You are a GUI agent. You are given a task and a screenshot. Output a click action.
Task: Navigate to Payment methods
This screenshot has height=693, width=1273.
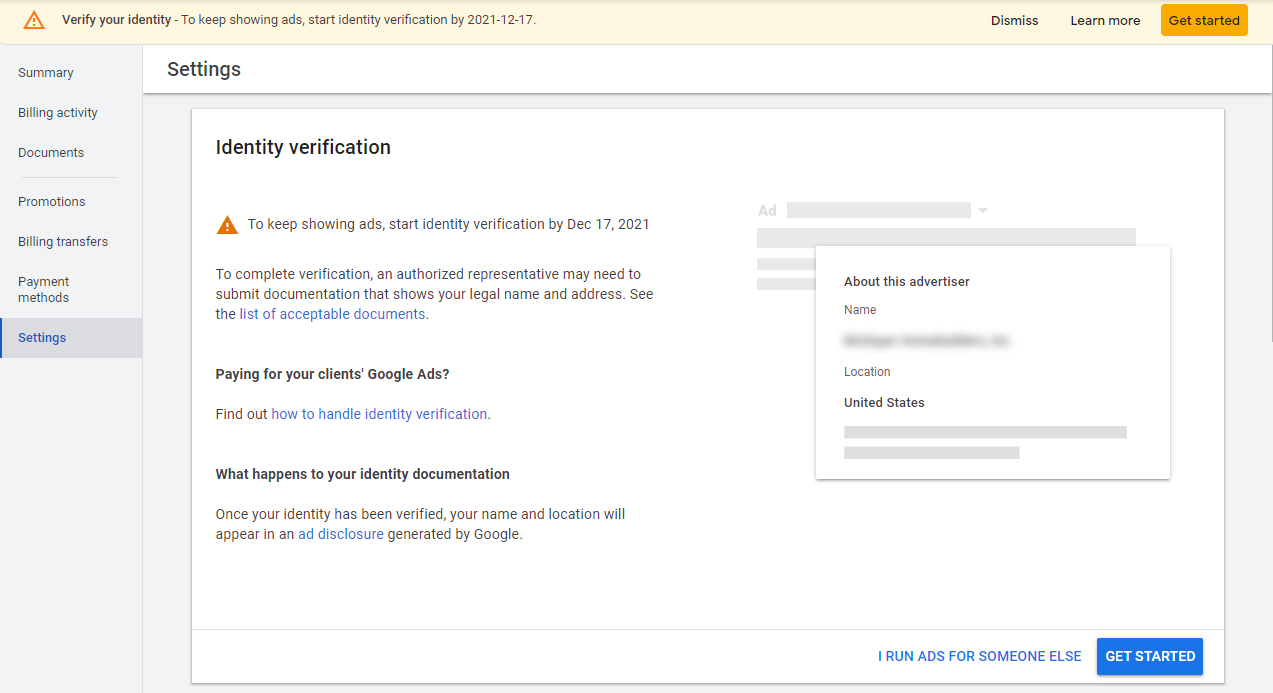[44, 290]
